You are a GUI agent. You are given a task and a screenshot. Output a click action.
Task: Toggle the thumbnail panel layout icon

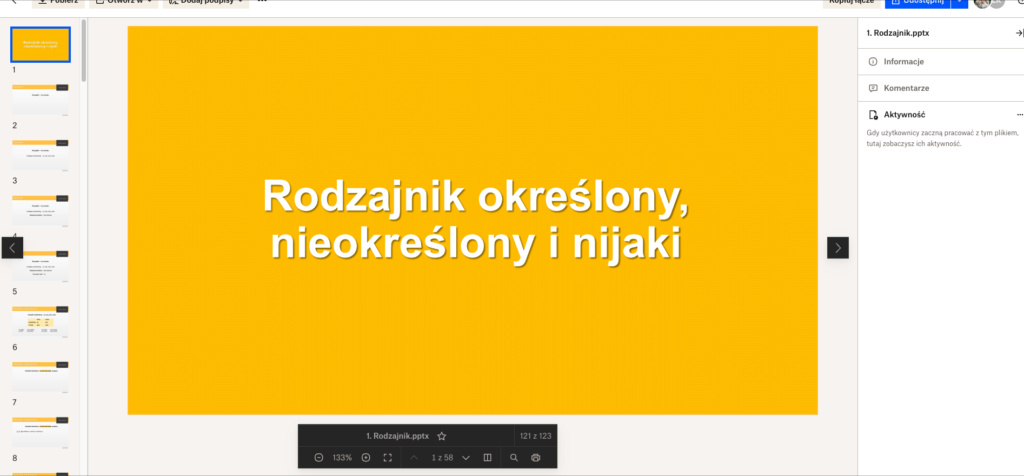[488, 457]
